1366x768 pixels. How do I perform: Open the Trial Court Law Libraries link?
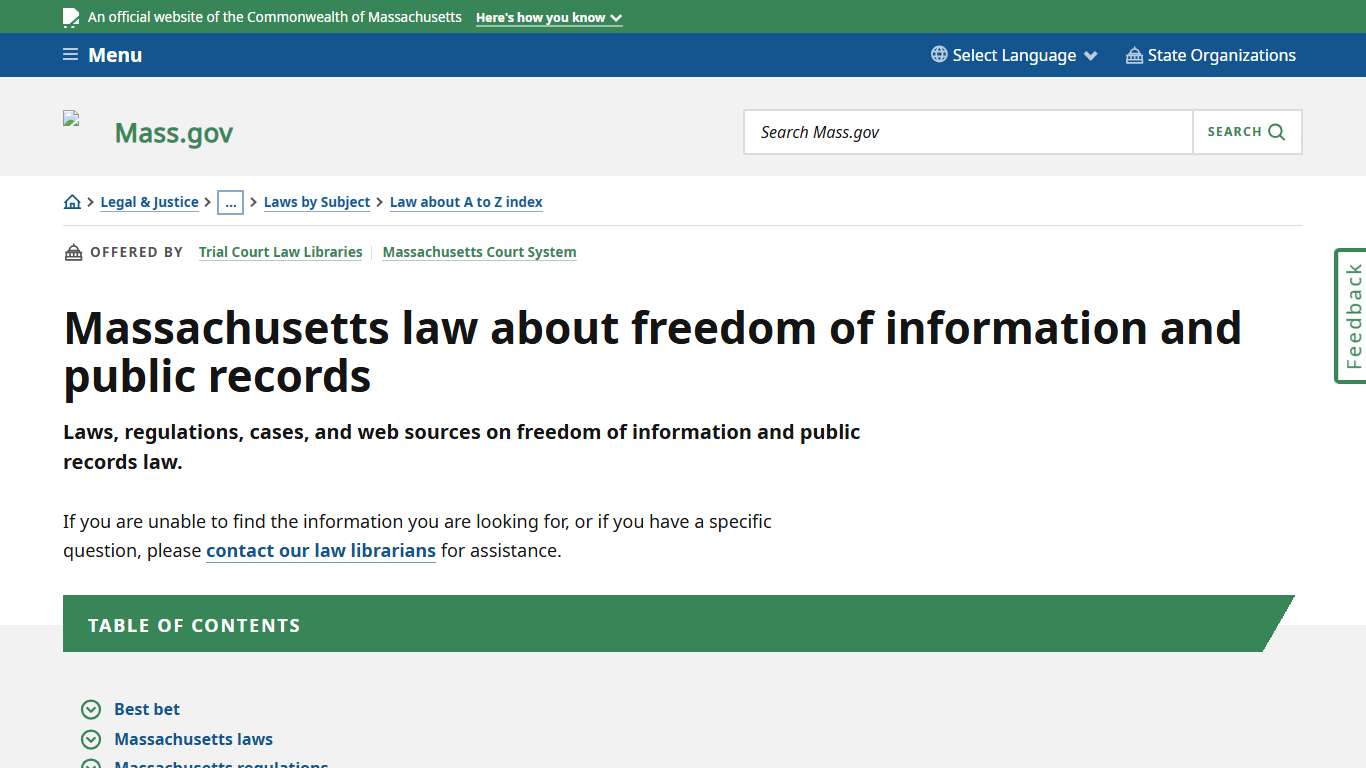280,251
